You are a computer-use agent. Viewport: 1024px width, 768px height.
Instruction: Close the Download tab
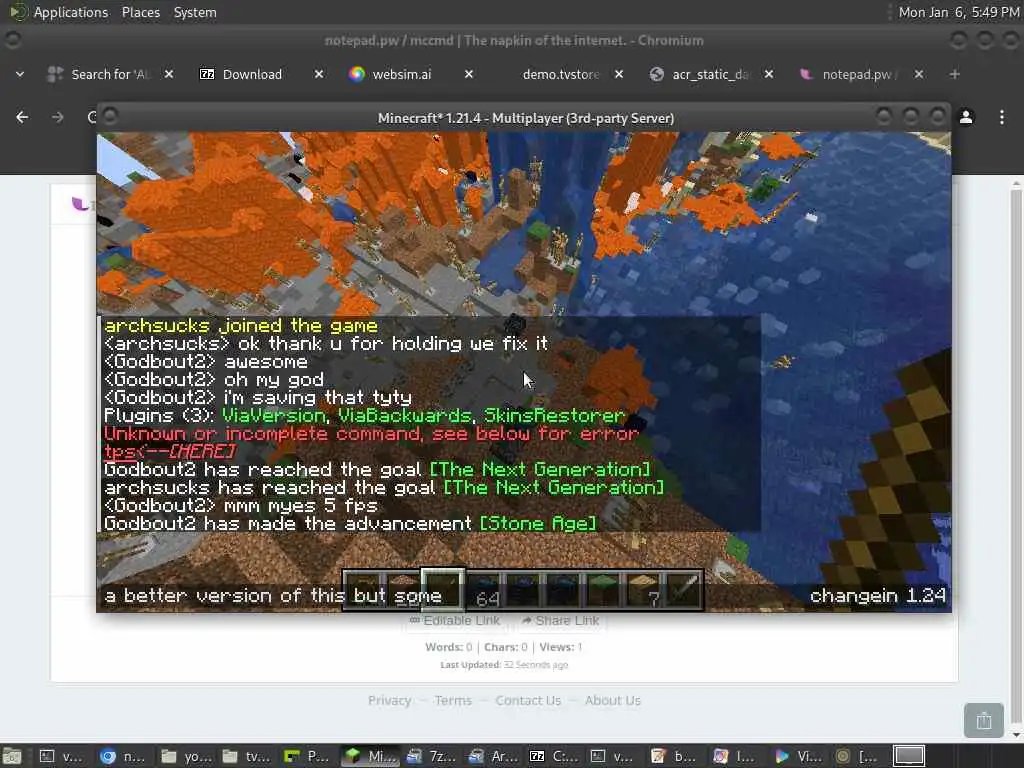tap(319, 74)
